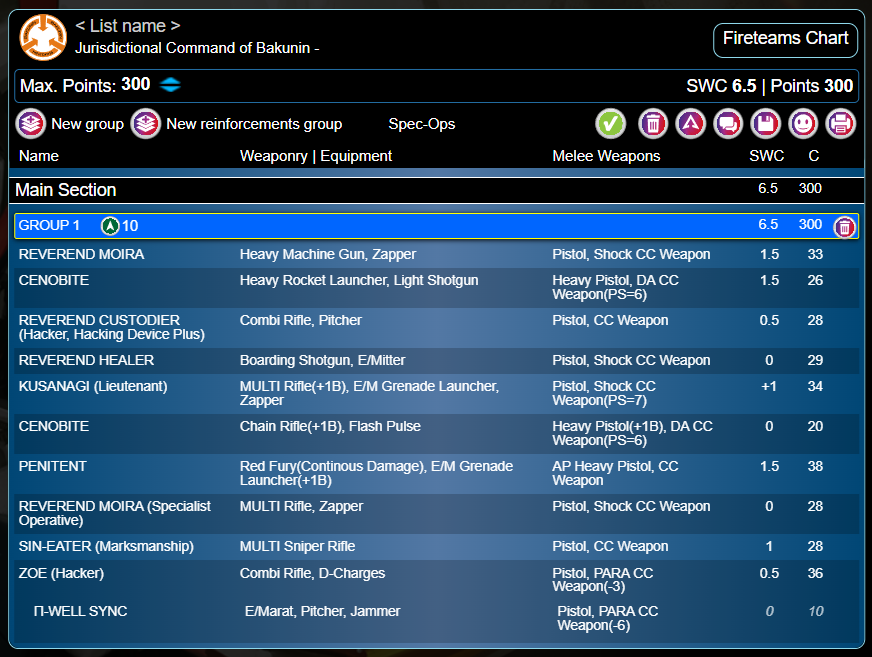Image resolution: width=872 pixels, height=657 pixels.
Task: Click 'AP Heavy Pistol, CC Weapon' text
Action: 615,473
